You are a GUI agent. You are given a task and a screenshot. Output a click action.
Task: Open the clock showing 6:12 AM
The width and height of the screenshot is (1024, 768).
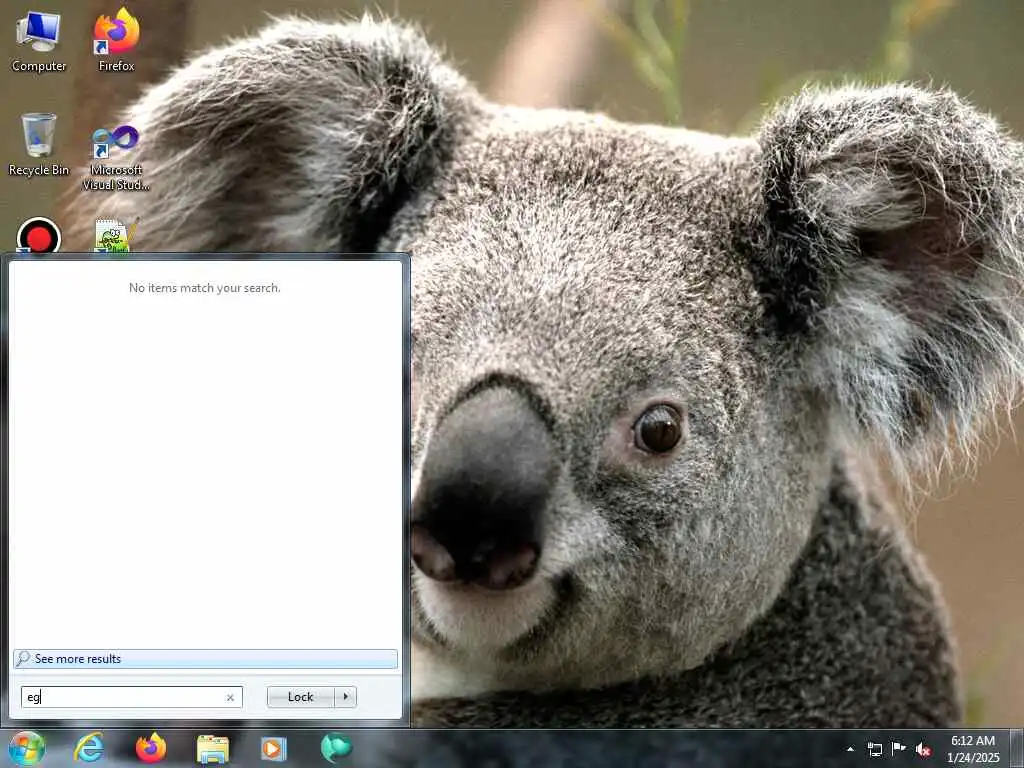coord(972,748)
